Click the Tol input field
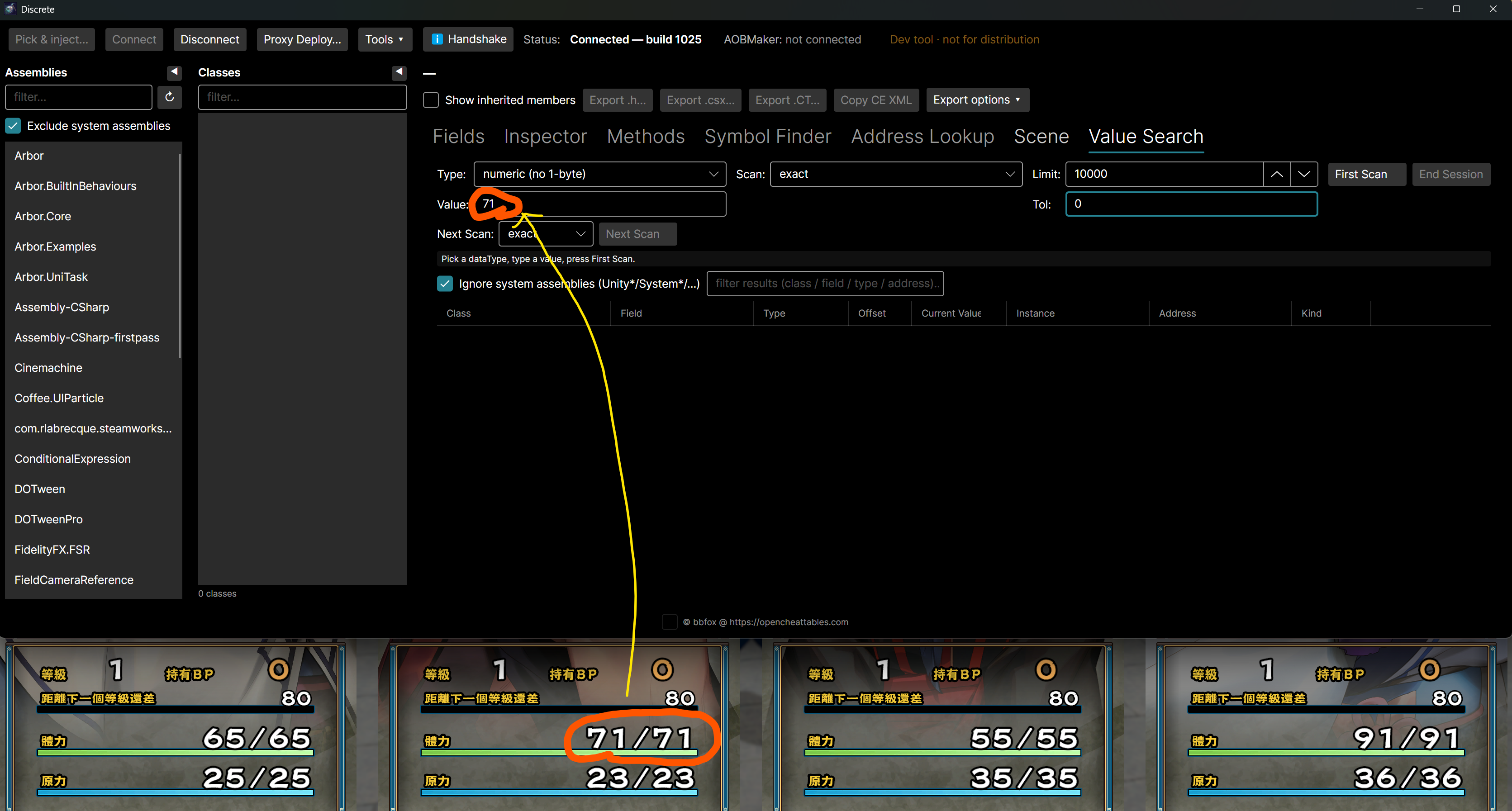 point(1192,204)
